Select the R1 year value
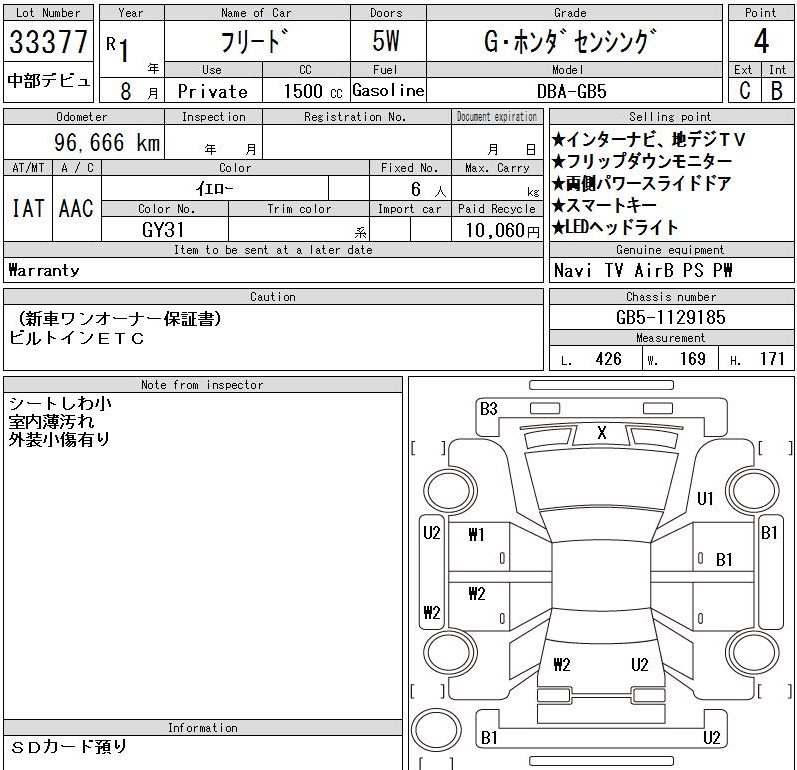797x770 pixels. 118,48
